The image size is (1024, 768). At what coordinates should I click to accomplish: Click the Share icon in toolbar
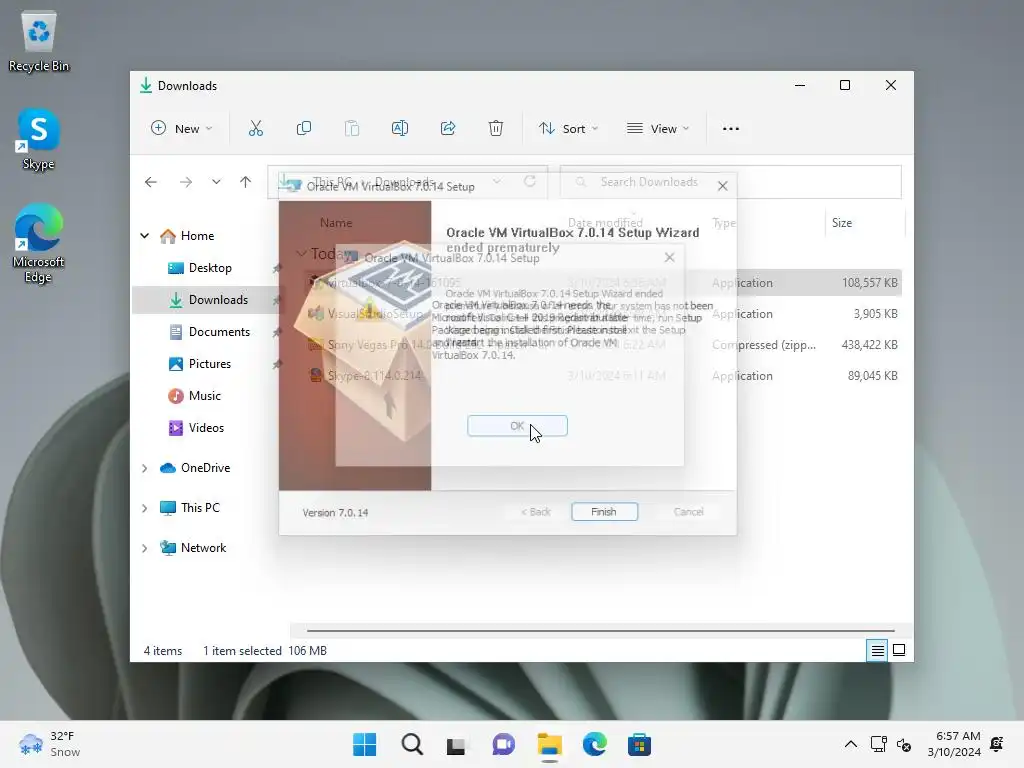click(x=448, y=129)
